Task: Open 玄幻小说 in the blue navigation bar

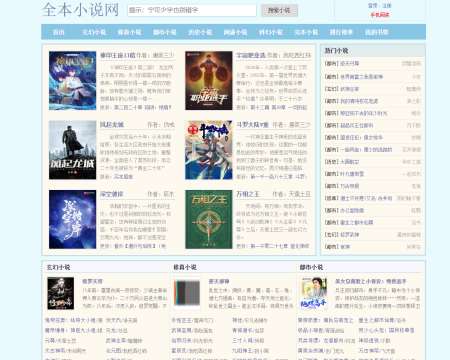Action: click(x=94, y=32)
